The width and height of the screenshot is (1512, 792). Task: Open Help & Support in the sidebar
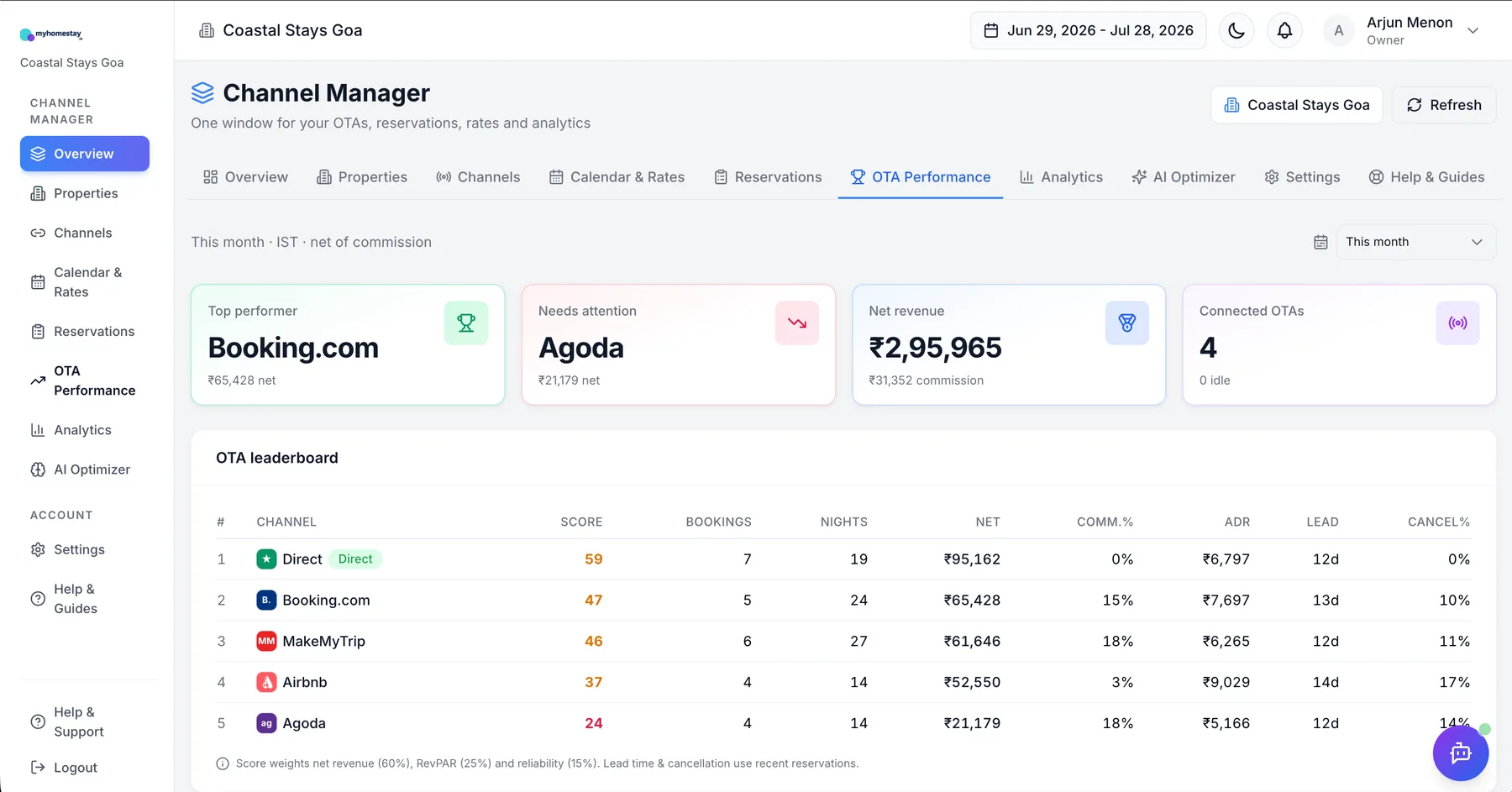pos(85,721)
